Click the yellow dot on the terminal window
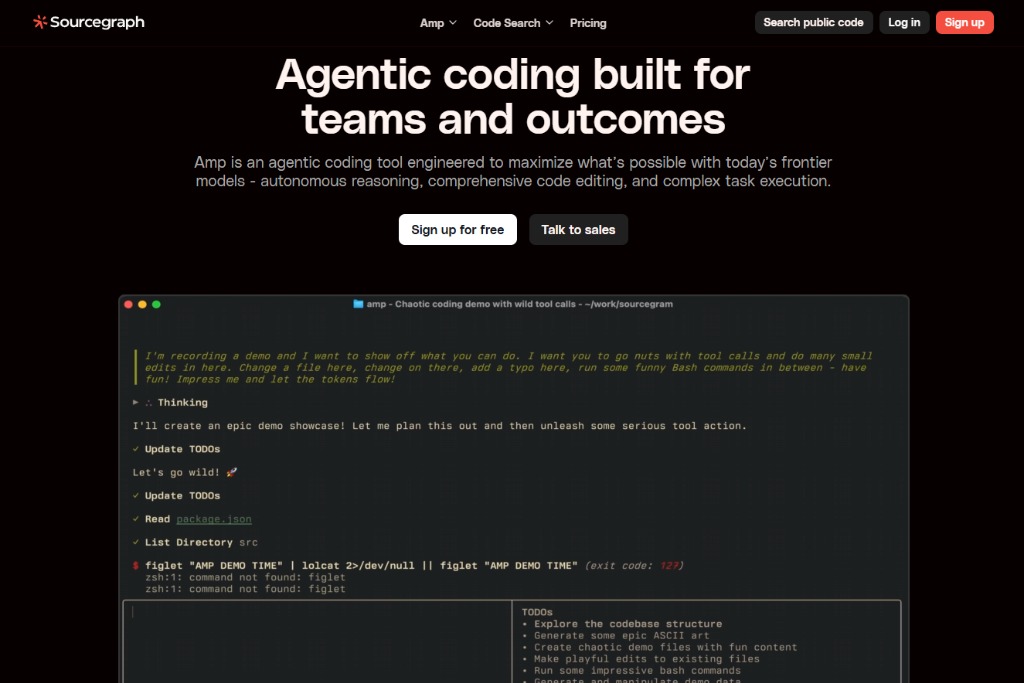The height and width of the screenshot is (683, 1024). pyautogui.click(x=143, y=304)
